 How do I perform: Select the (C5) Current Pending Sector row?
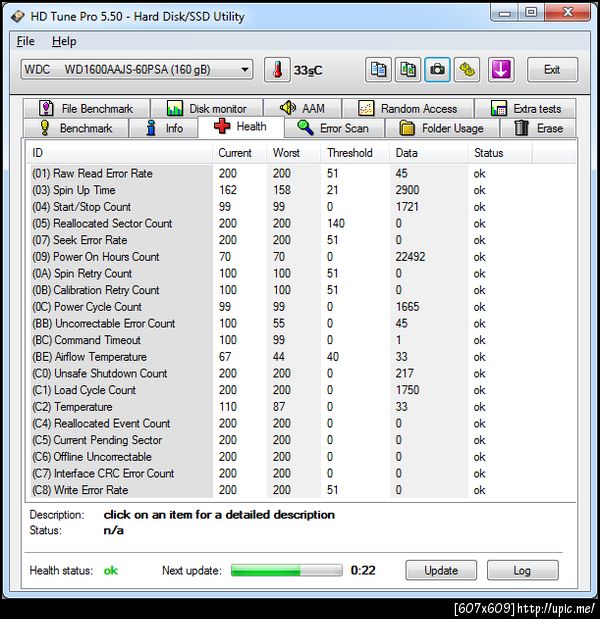pos(302,440)
